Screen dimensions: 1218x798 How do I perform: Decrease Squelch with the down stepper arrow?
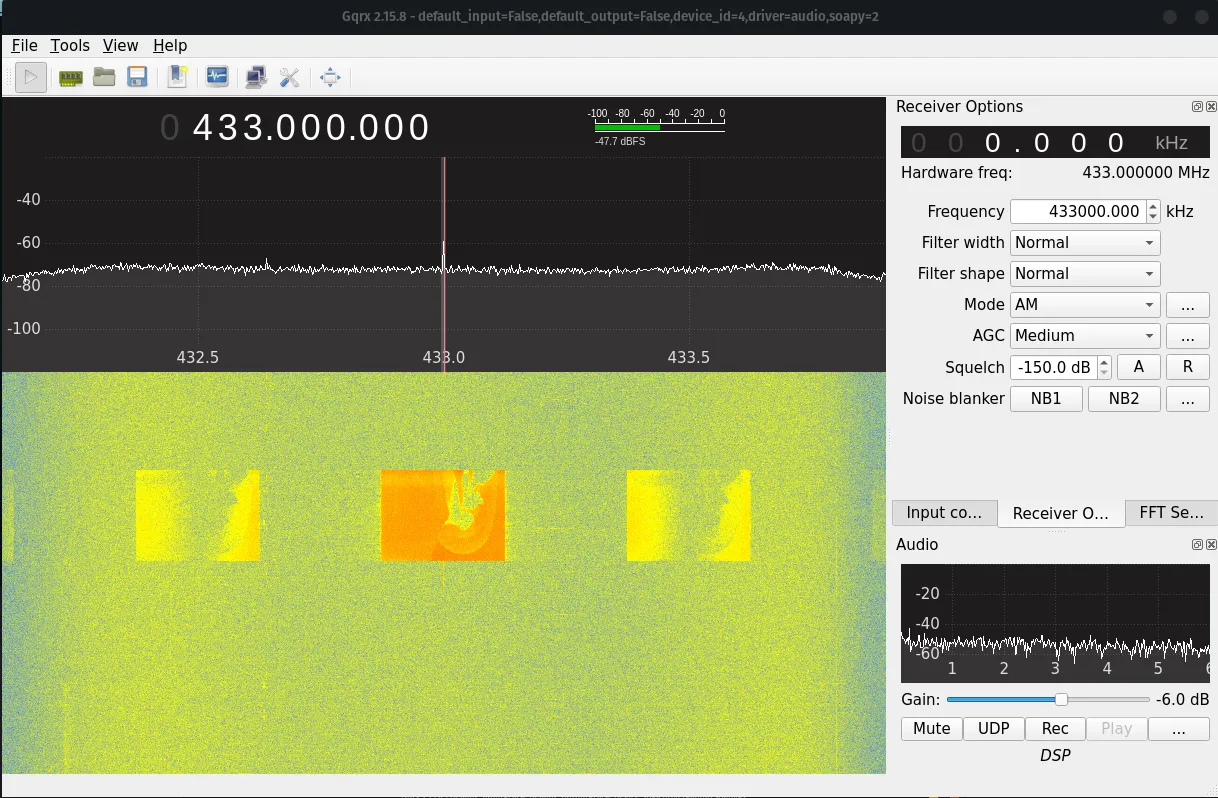1104,373
